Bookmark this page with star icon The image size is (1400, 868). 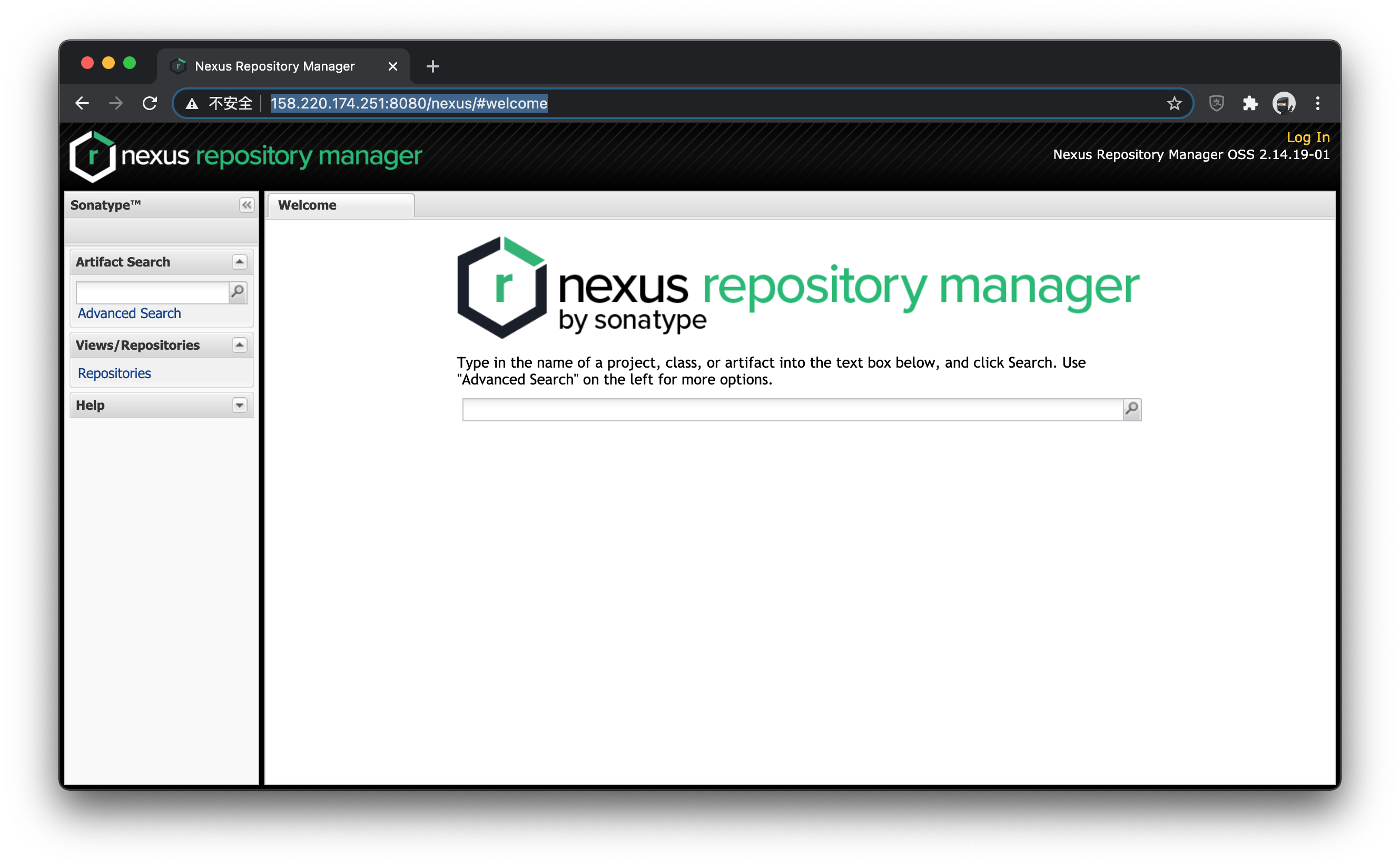click(1174, 103)
